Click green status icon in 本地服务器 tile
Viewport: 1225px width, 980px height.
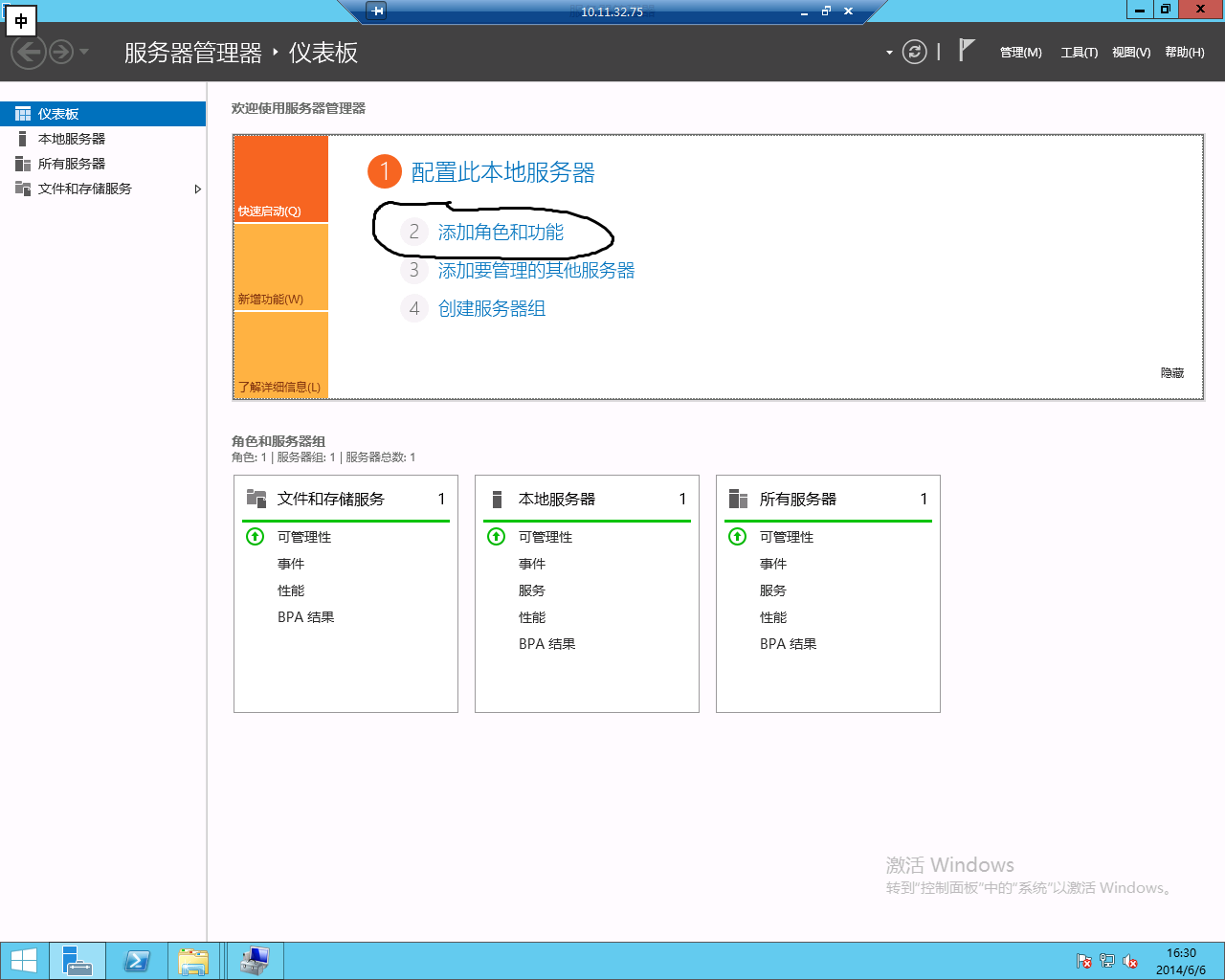pos(496,536)
